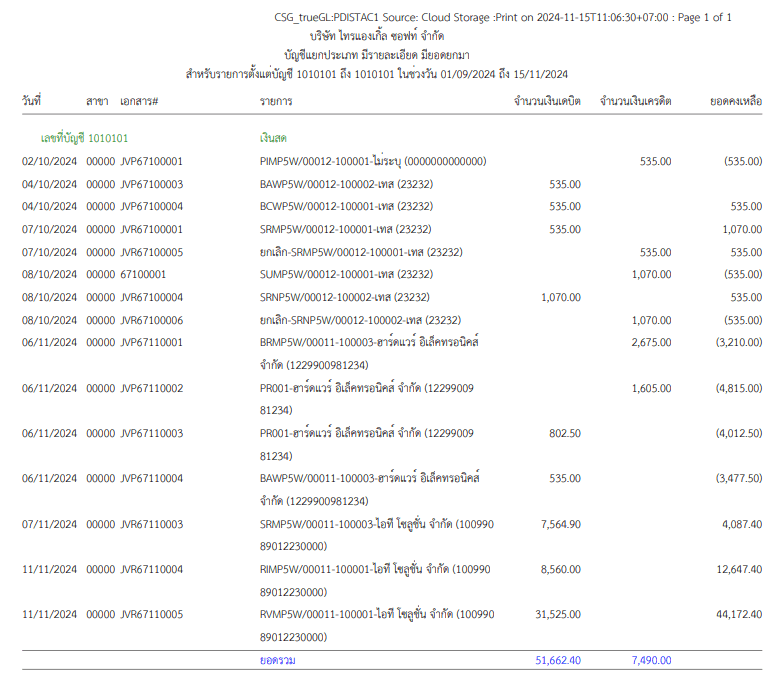781x699 pixels.
Task: Click balance 44,172.40
Action: [739, 614]
